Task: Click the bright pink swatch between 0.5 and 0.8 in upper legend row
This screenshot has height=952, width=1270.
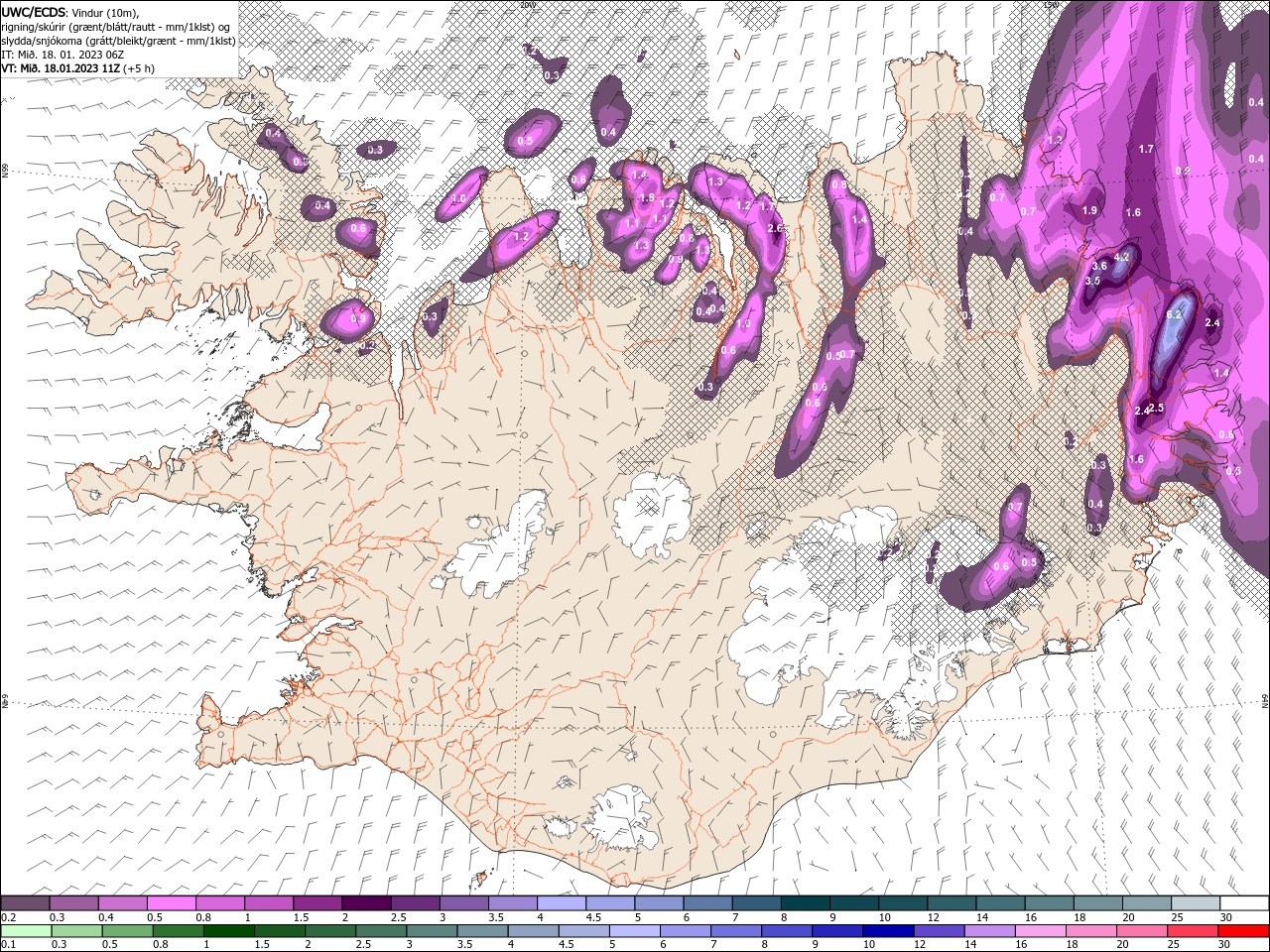Action: [171, 902]
